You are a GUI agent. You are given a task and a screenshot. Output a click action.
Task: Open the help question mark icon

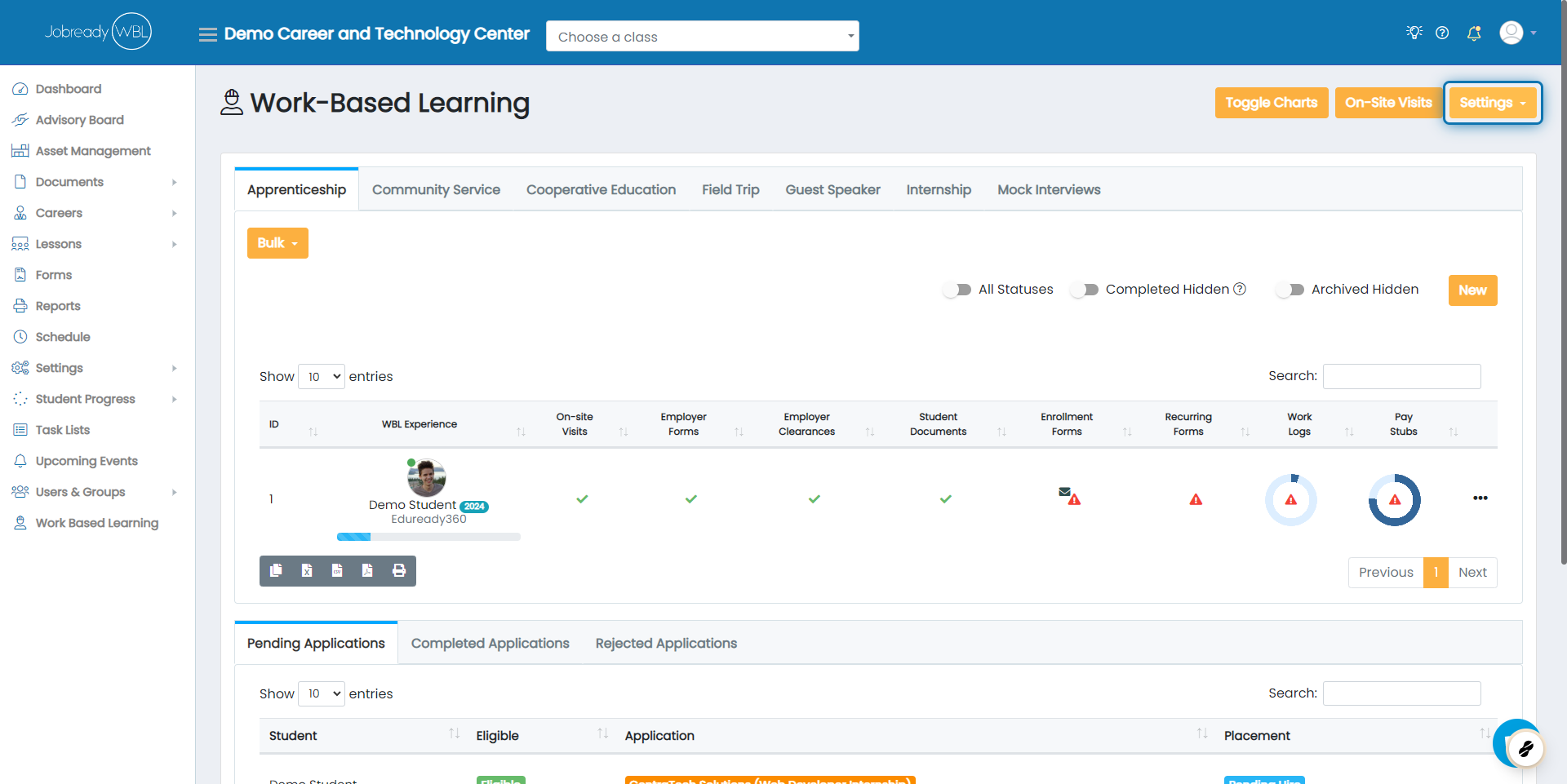pos(1442,33)
